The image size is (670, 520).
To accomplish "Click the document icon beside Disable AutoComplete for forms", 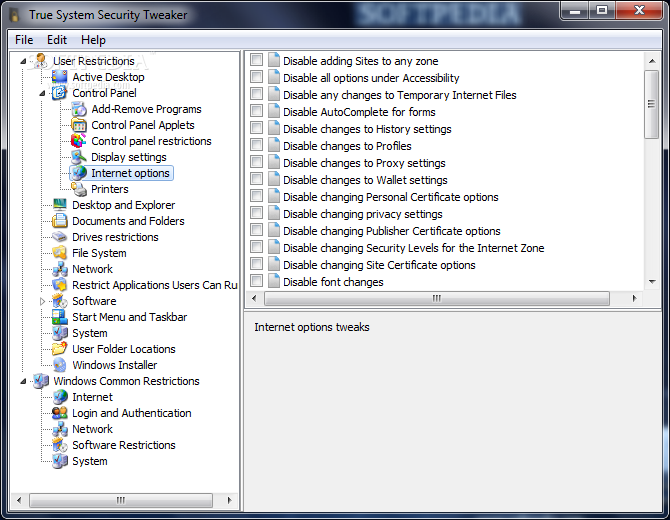I will [273, 112].
